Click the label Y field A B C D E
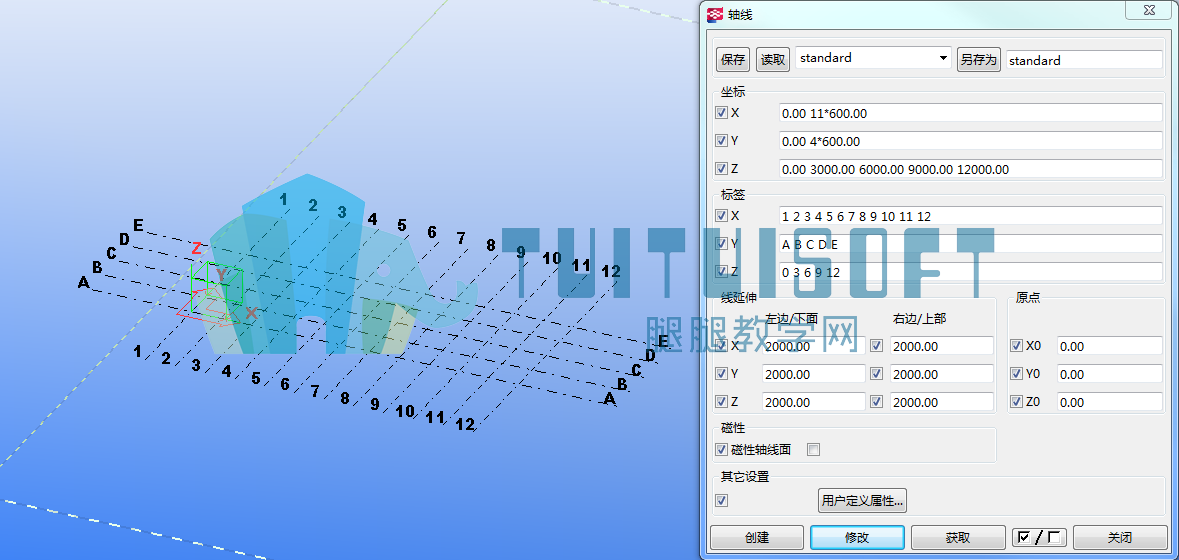 click(971, 244)
